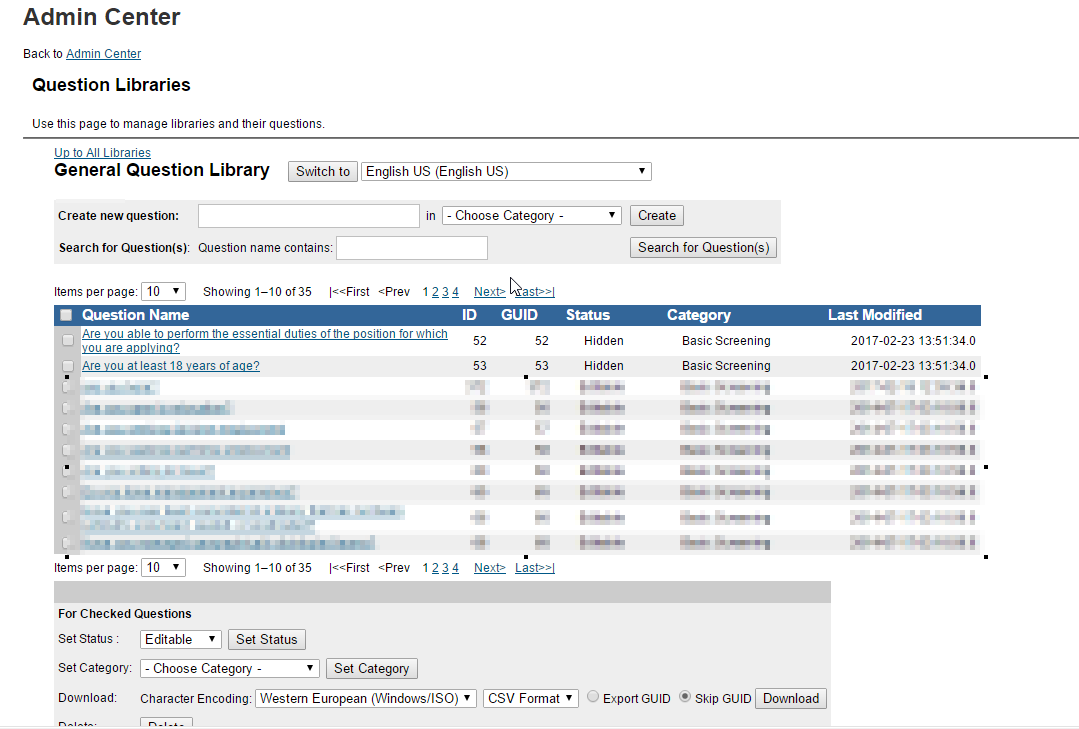Select the Skip GUID radio option

pos(685,697)
